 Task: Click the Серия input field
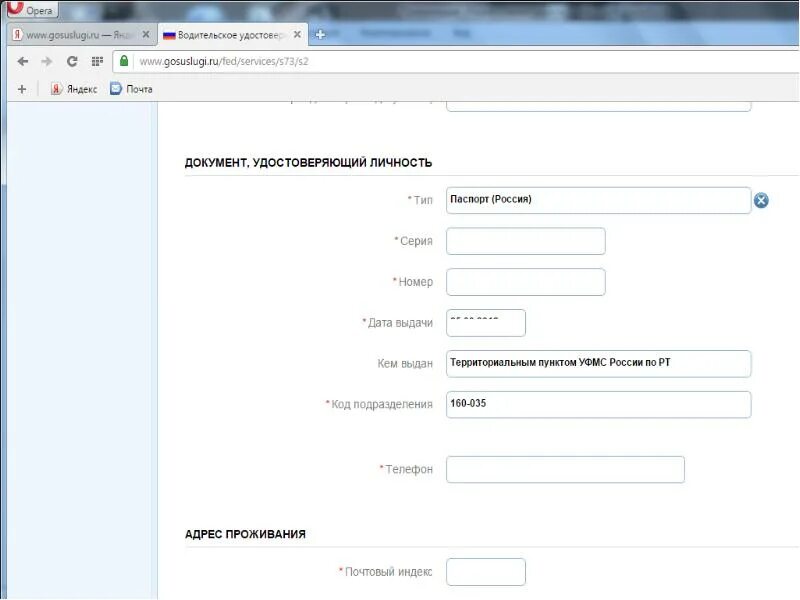click(526, 241)
